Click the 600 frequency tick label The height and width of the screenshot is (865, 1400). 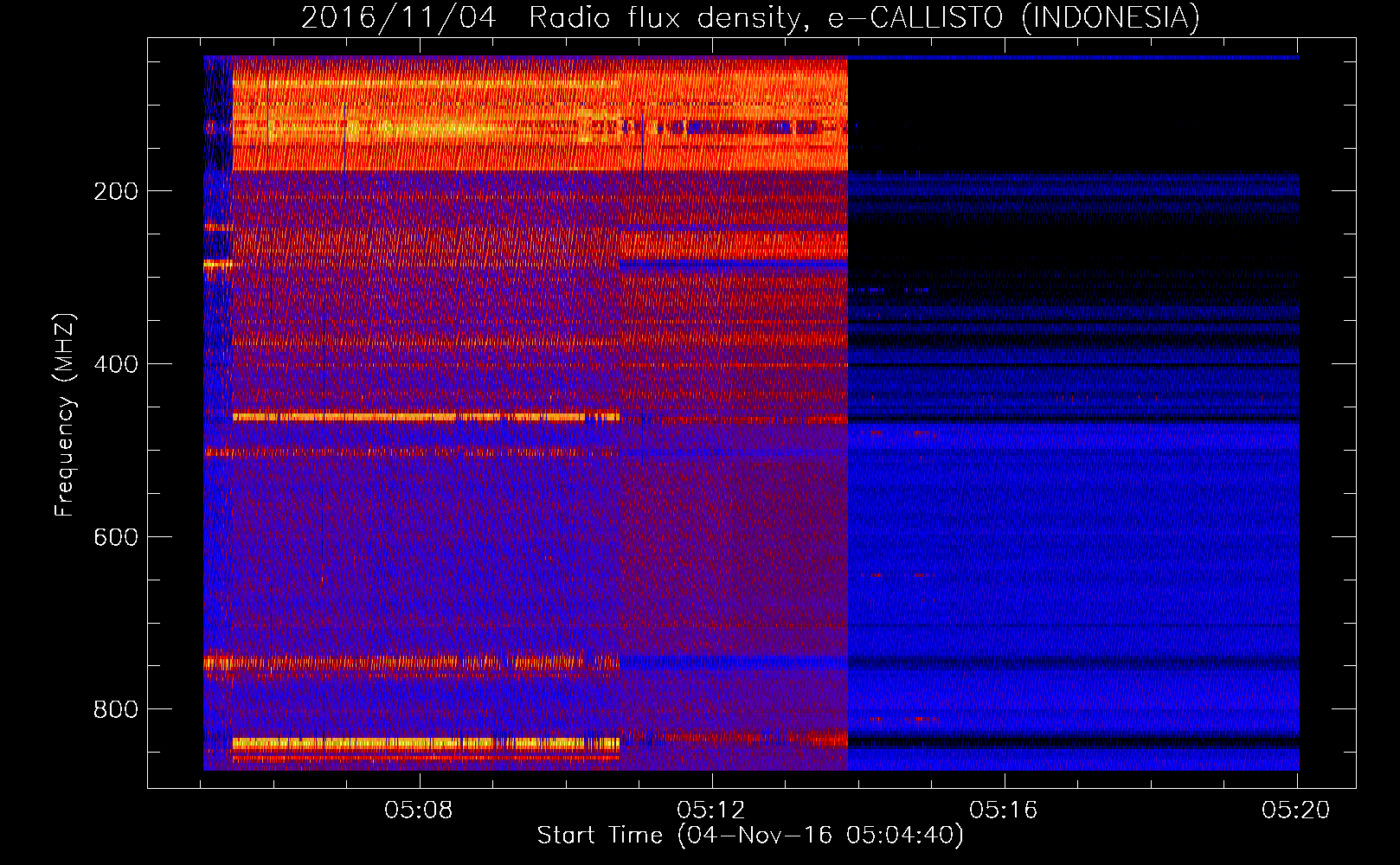tap(116, 537)
